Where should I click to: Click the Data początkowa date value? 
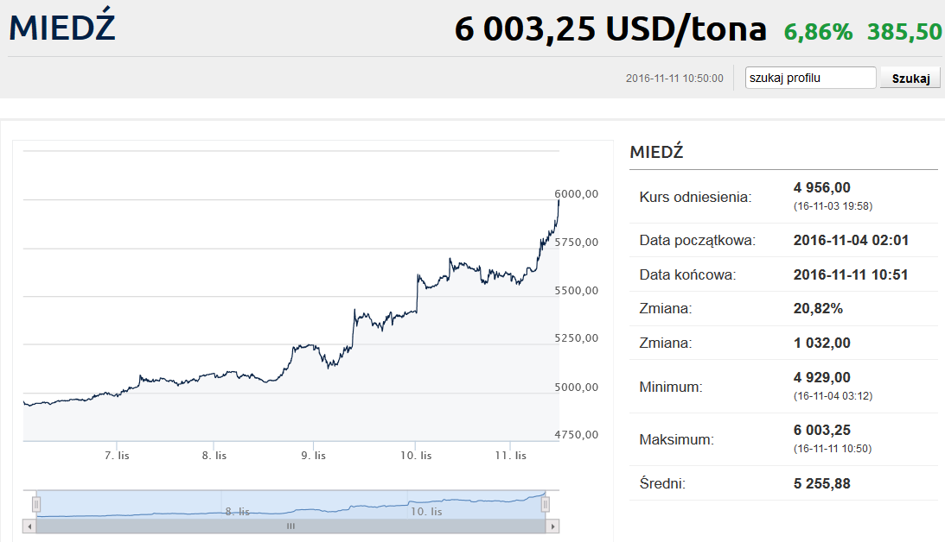click(851, 240)
